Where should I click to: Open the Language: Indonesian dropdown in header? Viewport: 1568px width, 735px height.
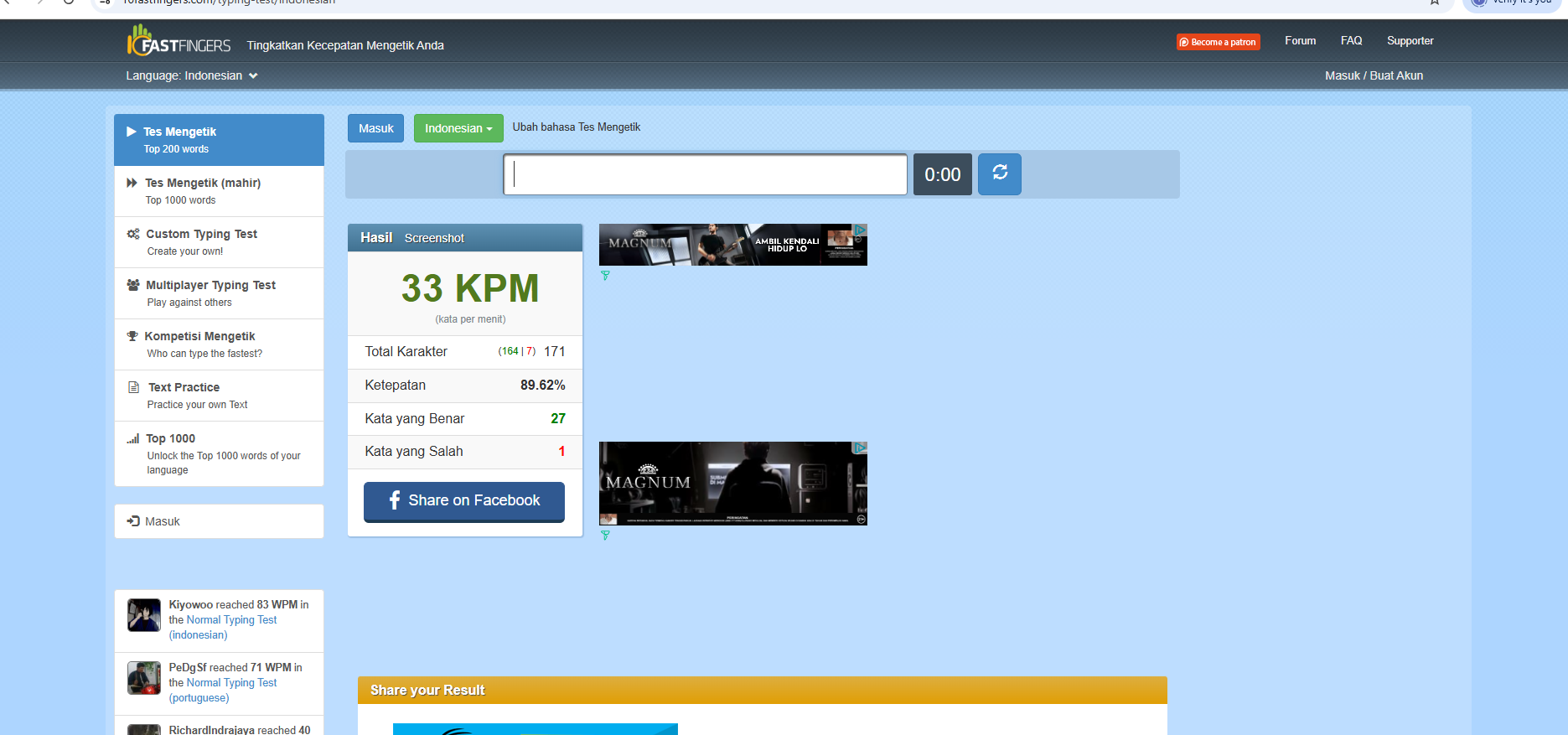[x=192, y=75]
